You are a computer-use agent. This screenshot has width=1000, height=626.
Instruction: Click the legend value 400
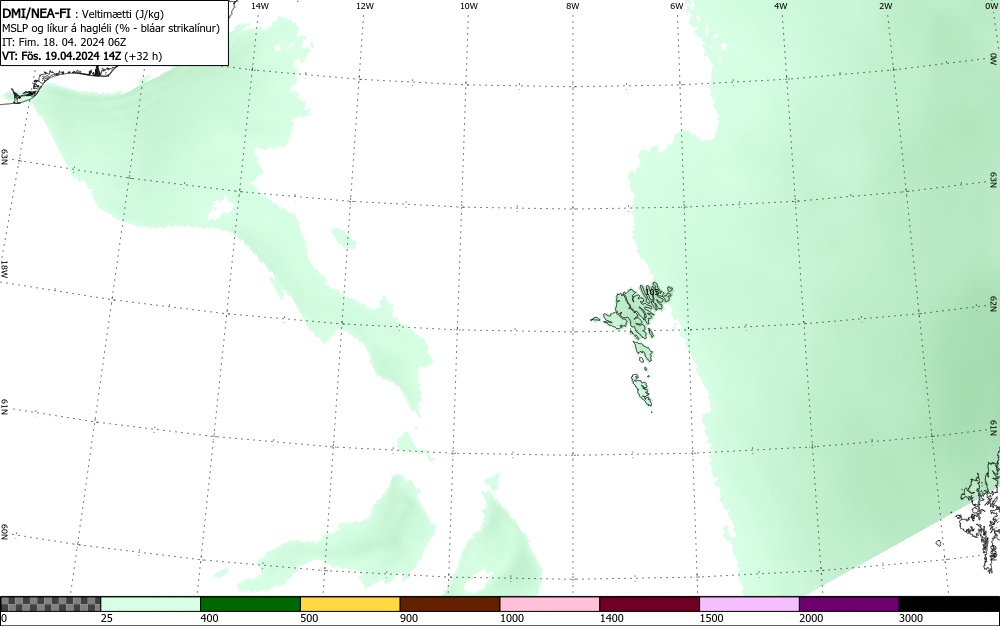(209, 618)
